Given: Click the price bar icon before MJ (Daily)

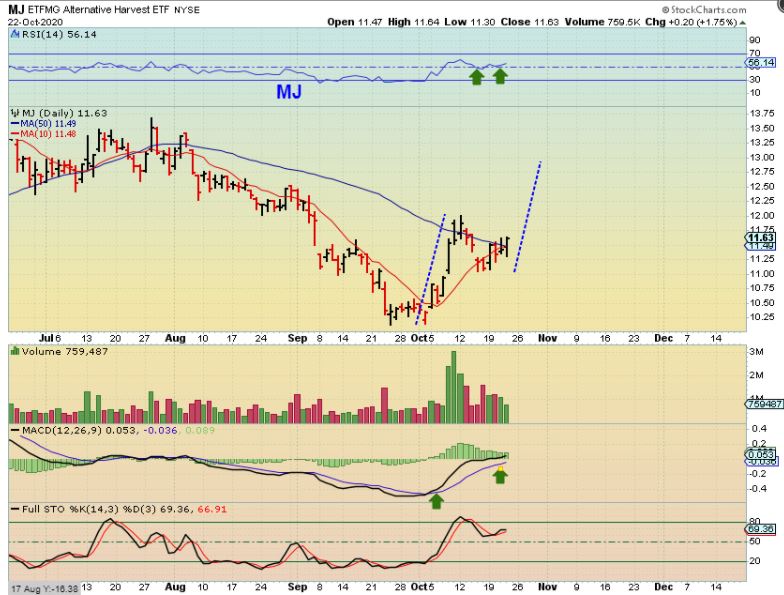Looking at the screenshot, I should pyautogui.click(x=14, y=114).
